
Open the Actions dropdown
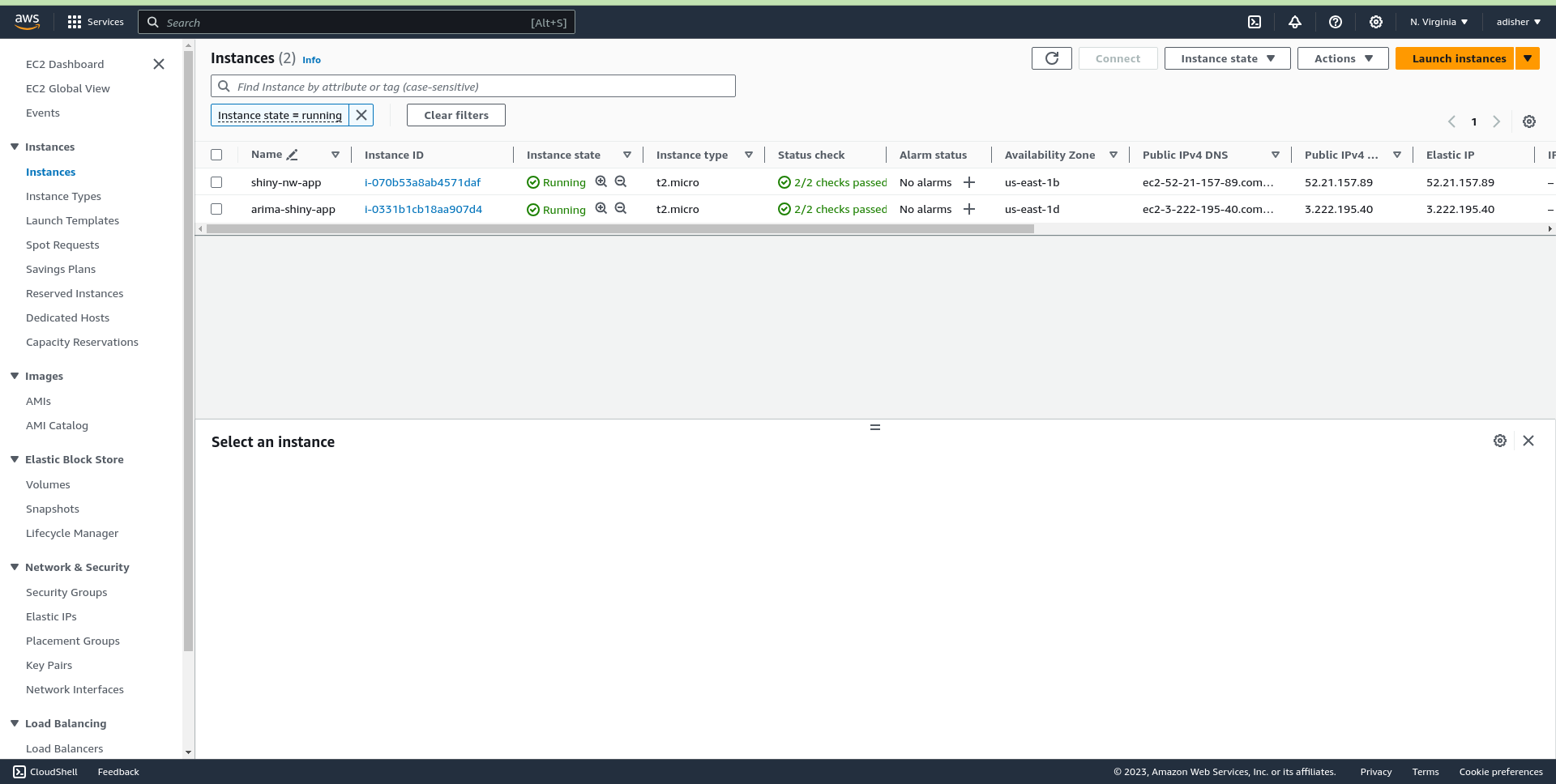click(x=1343, y=58)
